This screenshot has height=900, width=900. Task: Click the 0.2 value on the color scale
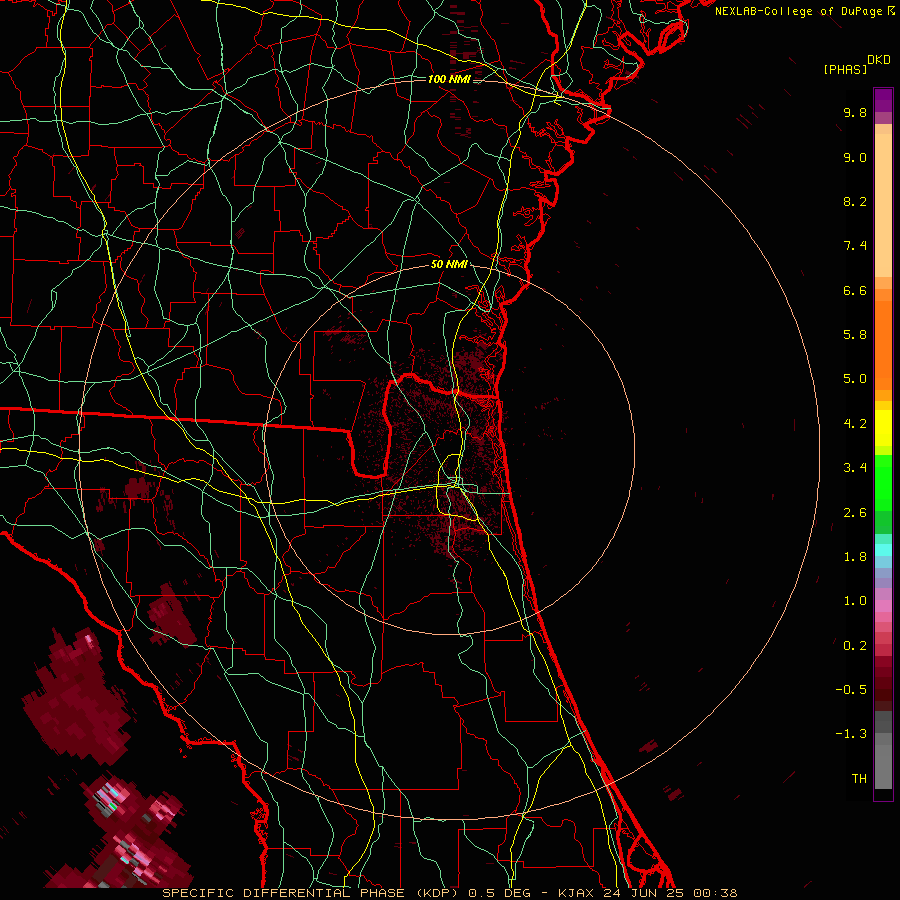(x=855, y=646)
